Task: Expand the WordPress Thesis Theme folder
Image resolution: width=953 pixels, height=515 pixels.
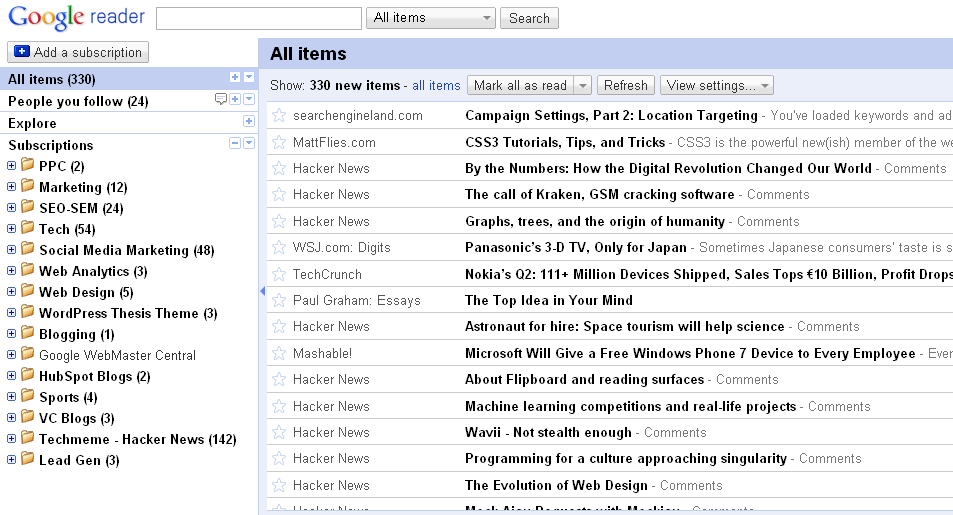Action: click(12, 313)
